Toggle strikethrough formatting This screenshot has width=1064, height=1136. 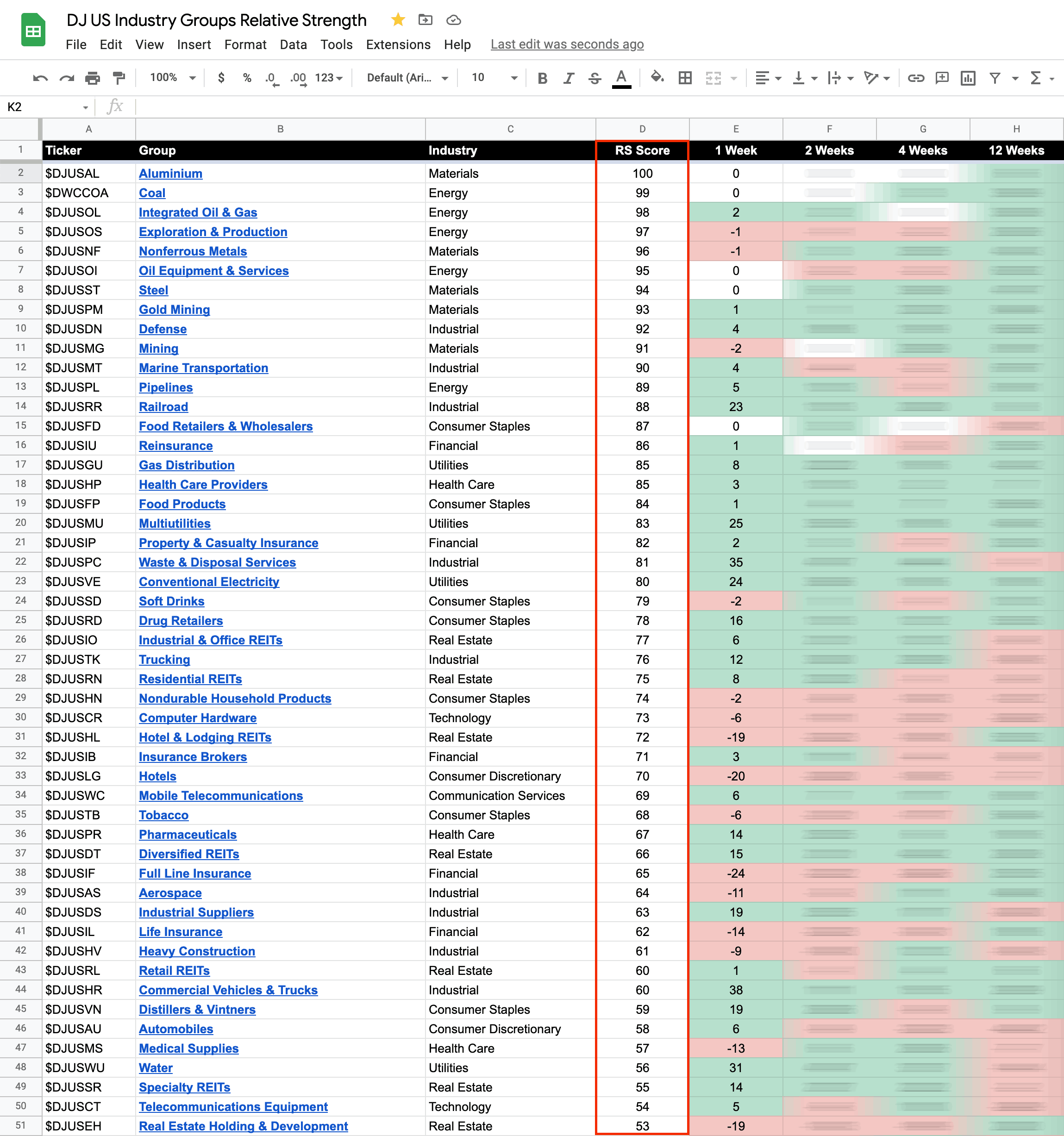click(595, 78)
